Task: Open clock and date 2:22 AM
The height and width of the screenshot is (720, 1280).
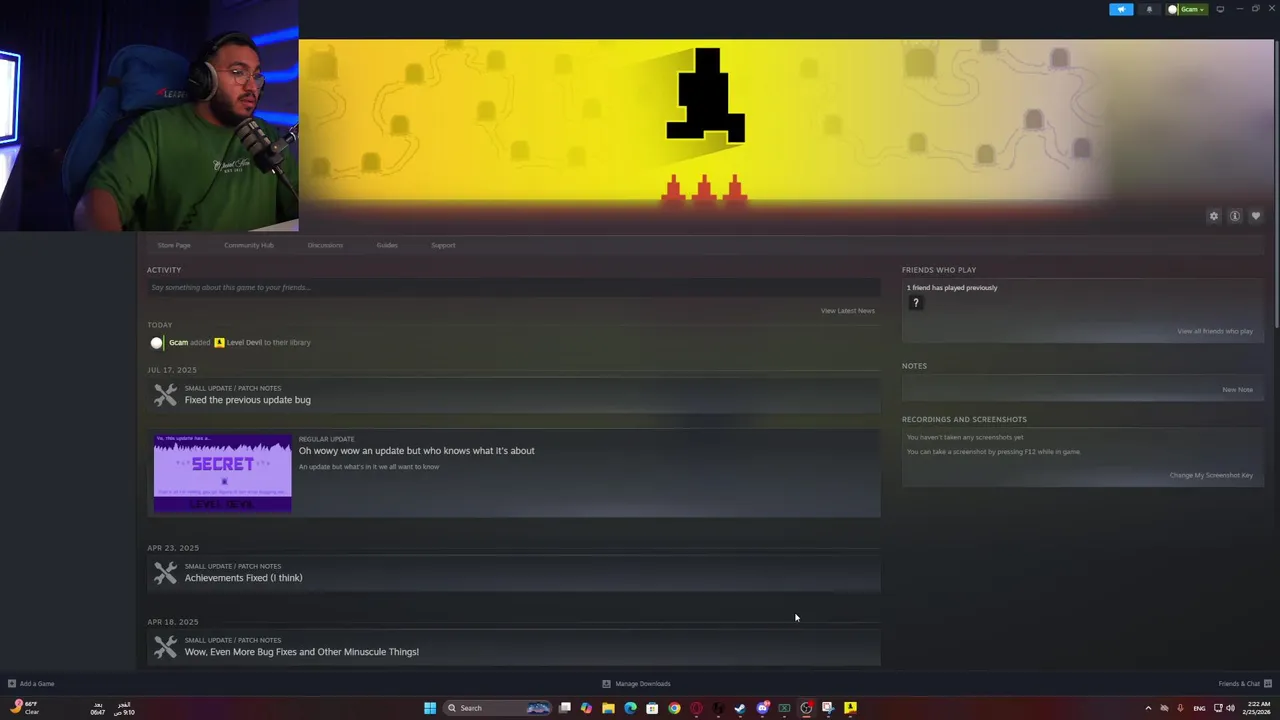Action: pos(1256,708)
